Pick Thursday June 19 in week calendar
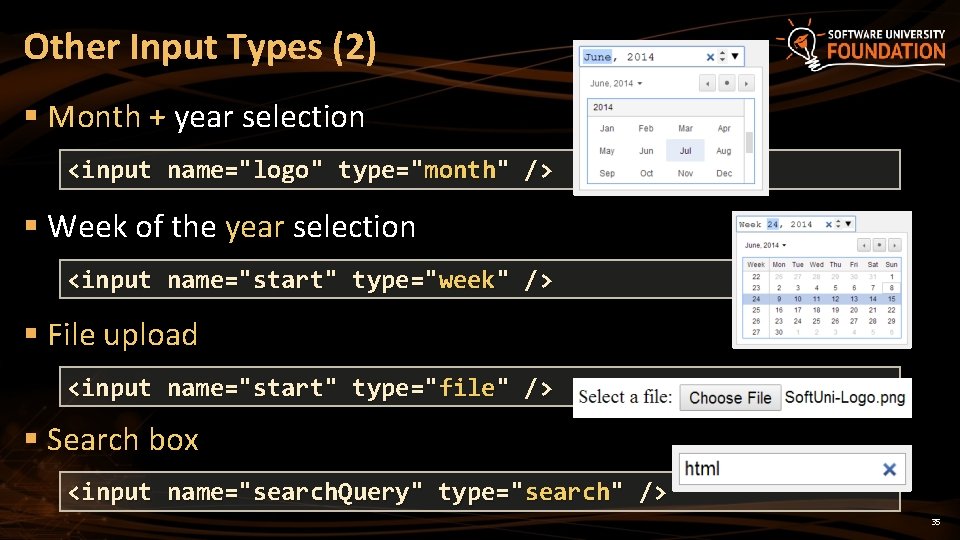Viewport: 960px width, 540px height. pyautogui.click(x=835, y=310)
